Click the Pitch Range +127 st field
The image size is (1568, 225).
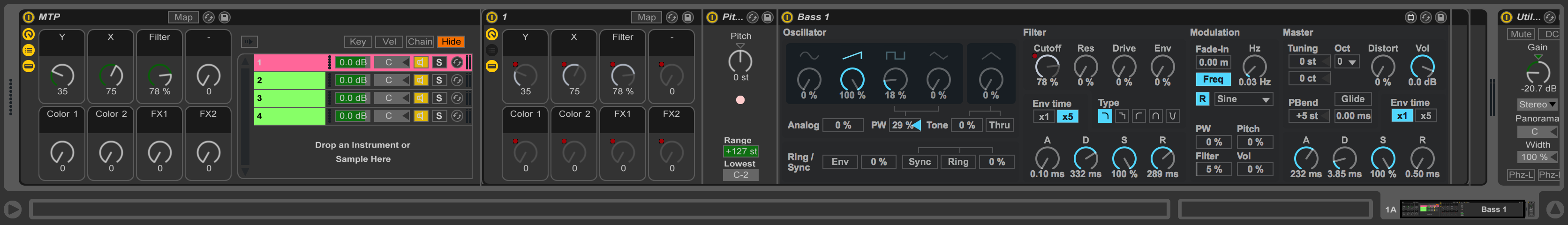(740, 151)
